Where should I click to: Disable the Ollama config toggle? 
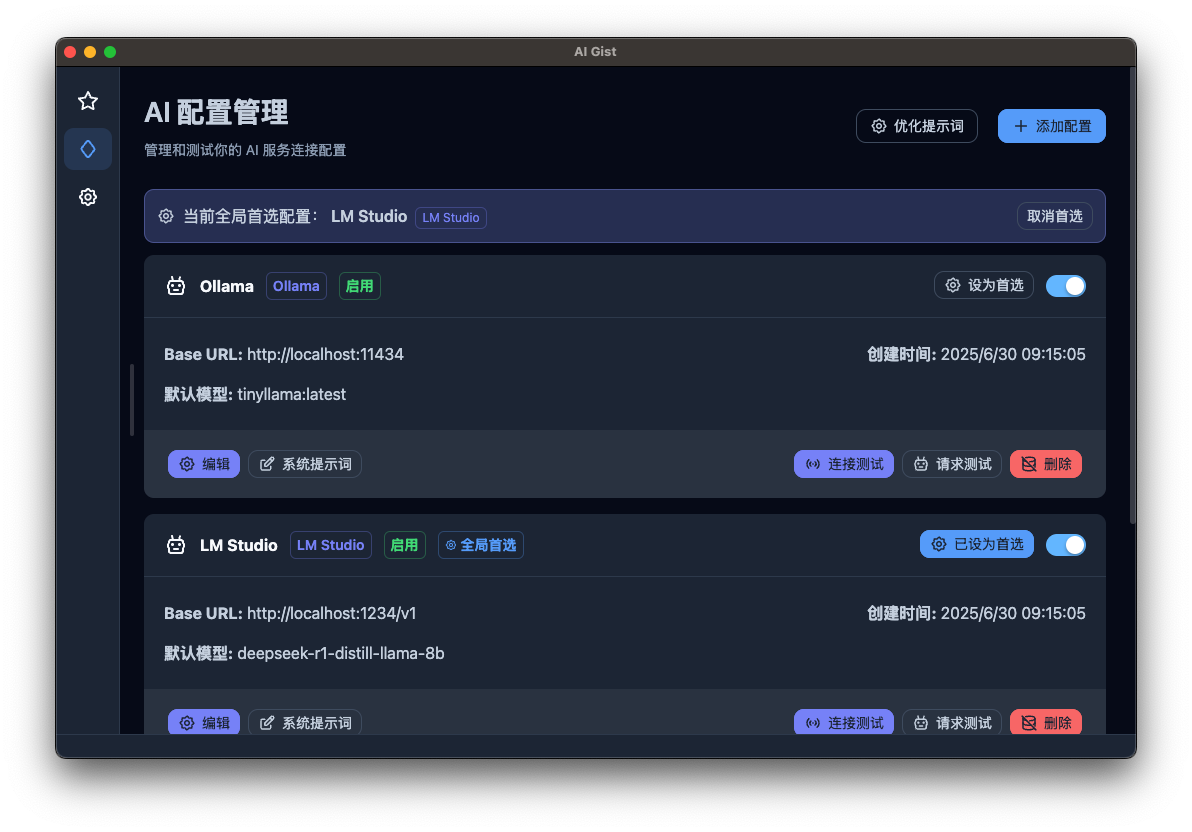(1066, 285)
